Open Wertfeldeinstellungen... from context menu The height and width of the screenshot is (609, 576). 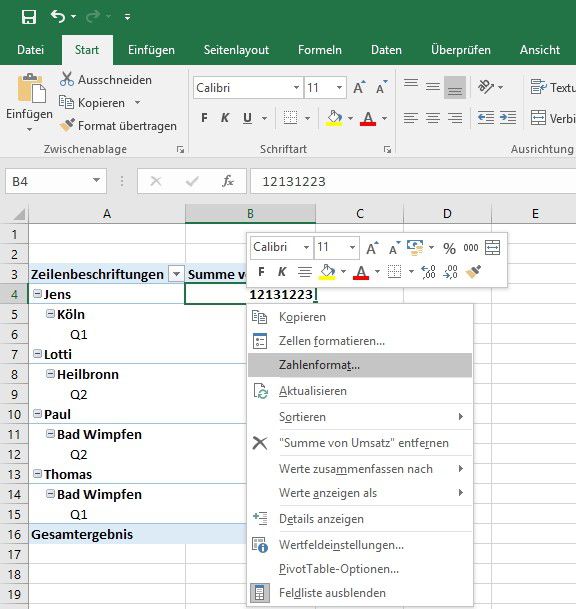pos(360,545)
